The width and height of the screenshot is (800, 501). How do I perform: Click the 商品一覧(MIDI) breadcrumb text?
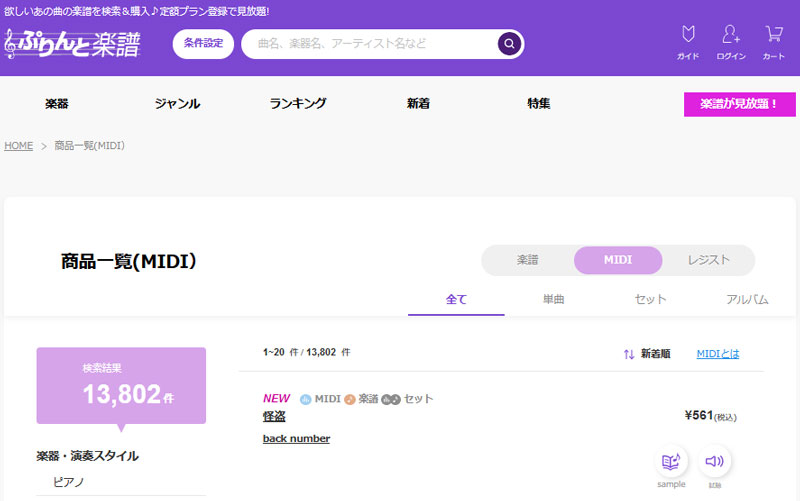point(90,146)
